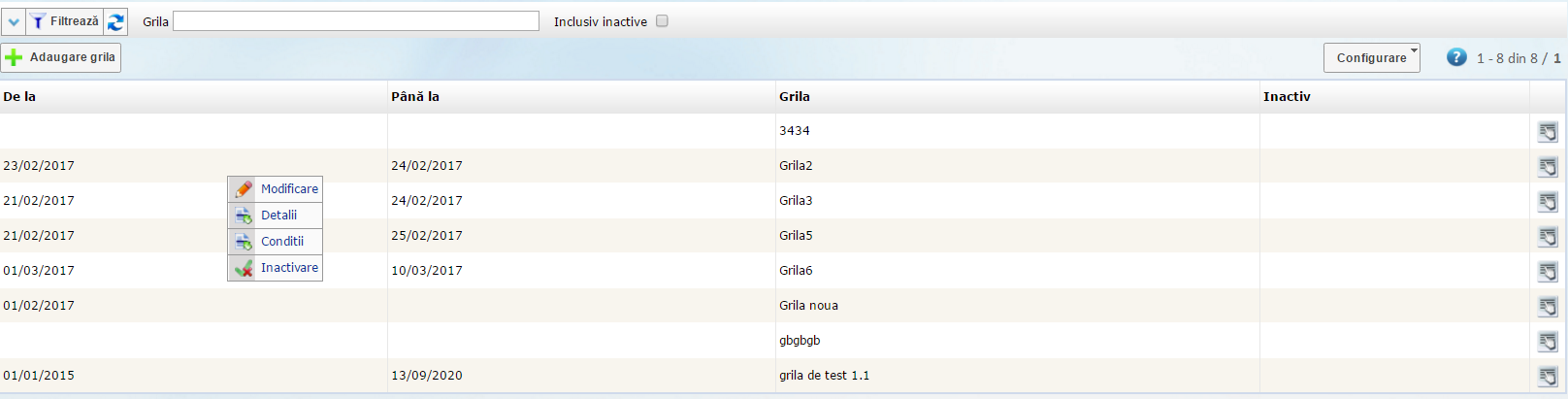The image size is (1568, 399).
Task: Choose Detalii in the context menu
Action: pos(278,216)
